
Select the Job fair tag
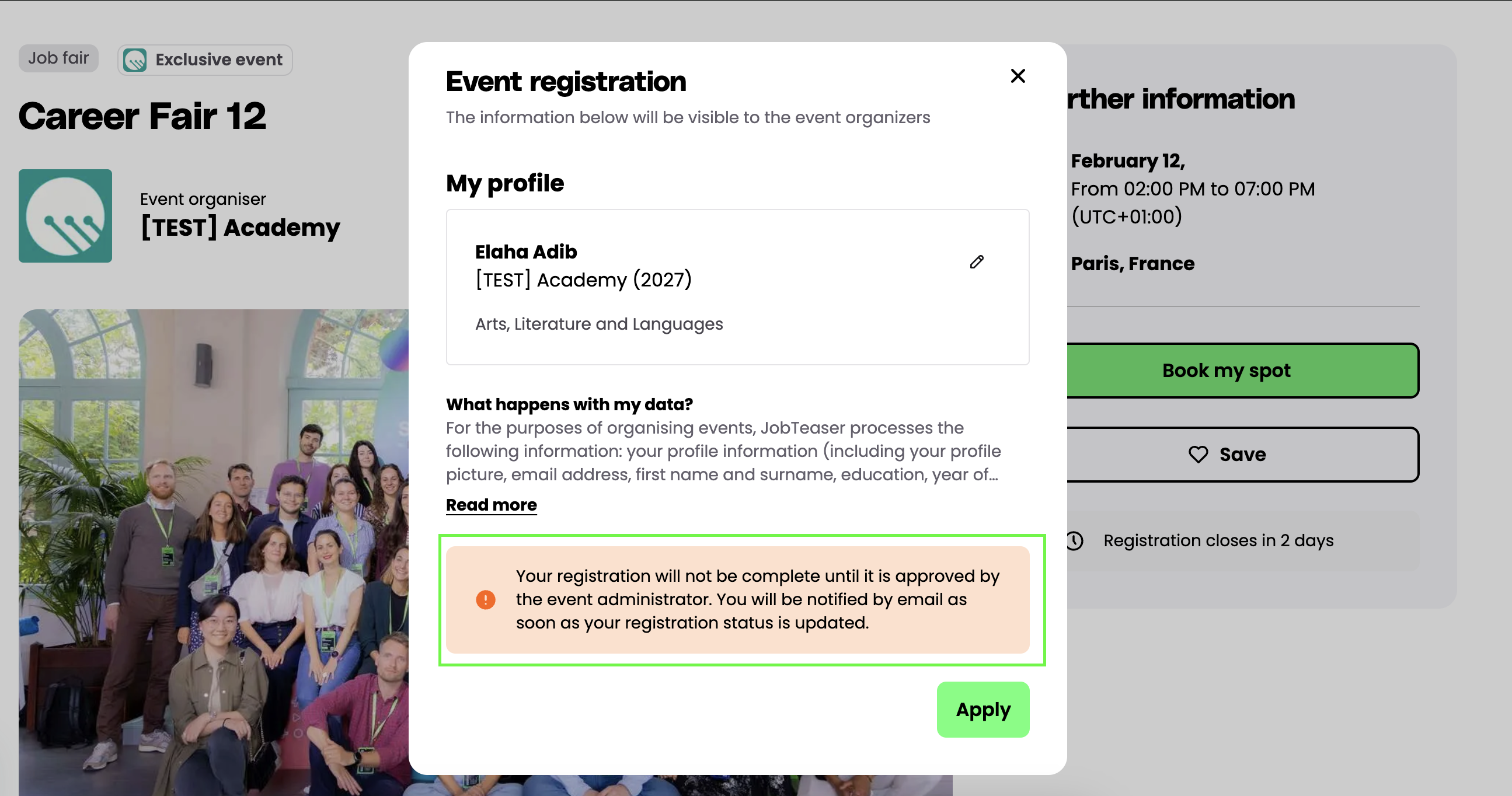[58, 58]
